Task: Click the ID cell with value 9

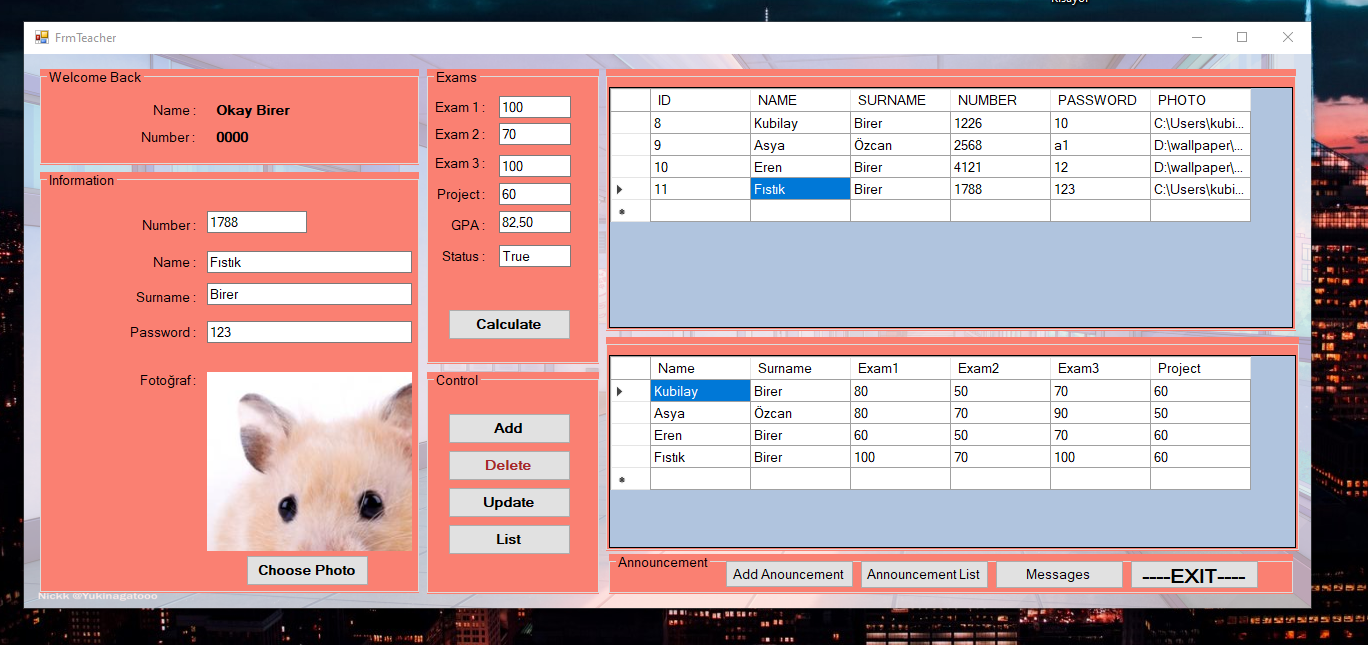Action: point(700,145)
